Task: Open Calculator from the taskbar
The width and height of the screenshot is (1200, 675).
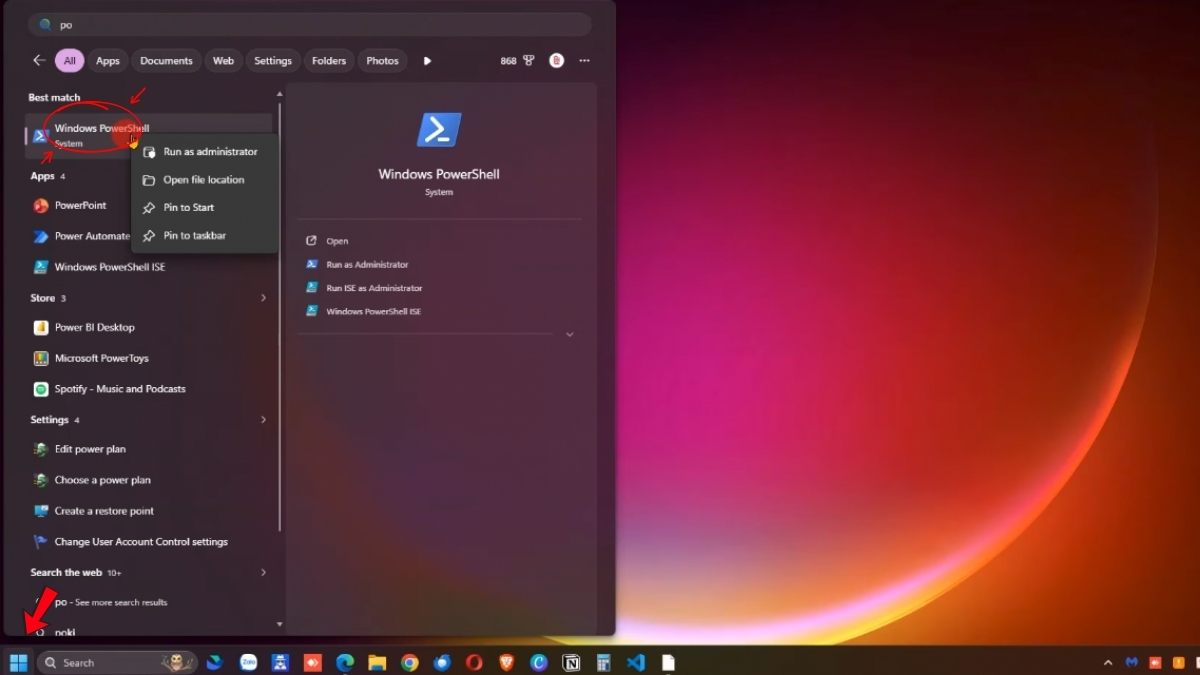Action: (603, 662)
